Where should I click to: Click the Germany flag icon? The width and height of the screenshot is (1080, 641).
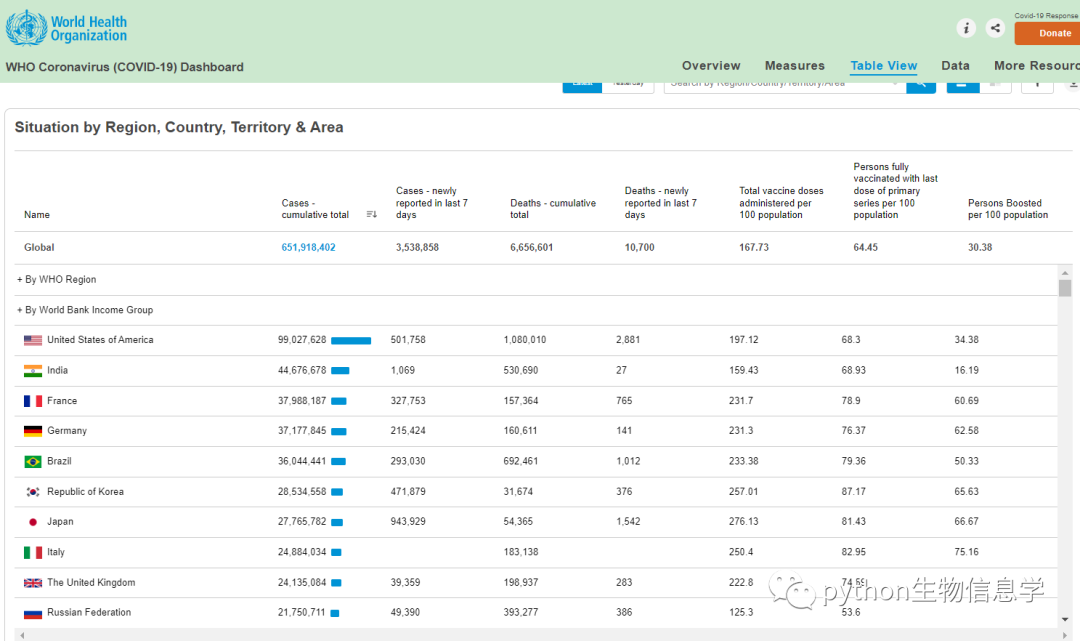[x=32, y=431]
